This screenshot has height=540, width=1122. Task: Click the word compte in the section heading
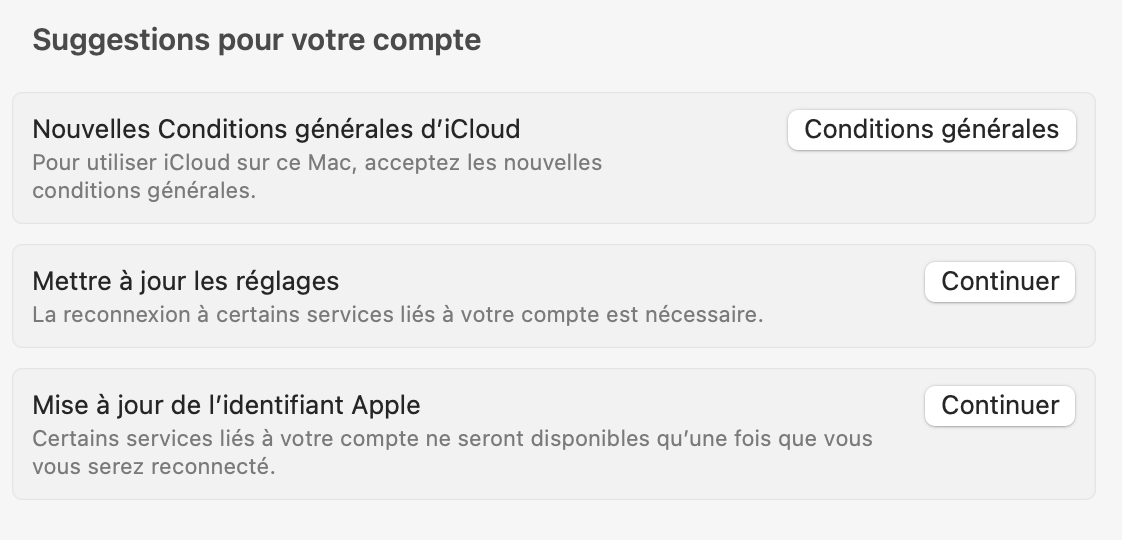431,41
